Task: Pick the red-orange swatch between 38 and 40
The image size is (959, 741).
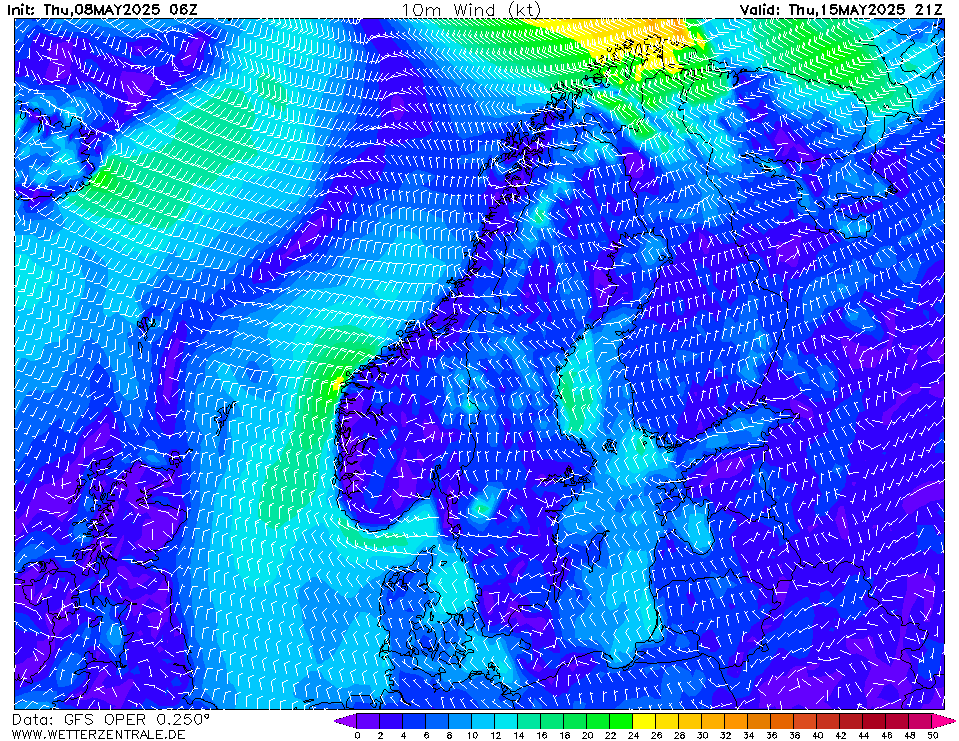Action: click(805, 721)
